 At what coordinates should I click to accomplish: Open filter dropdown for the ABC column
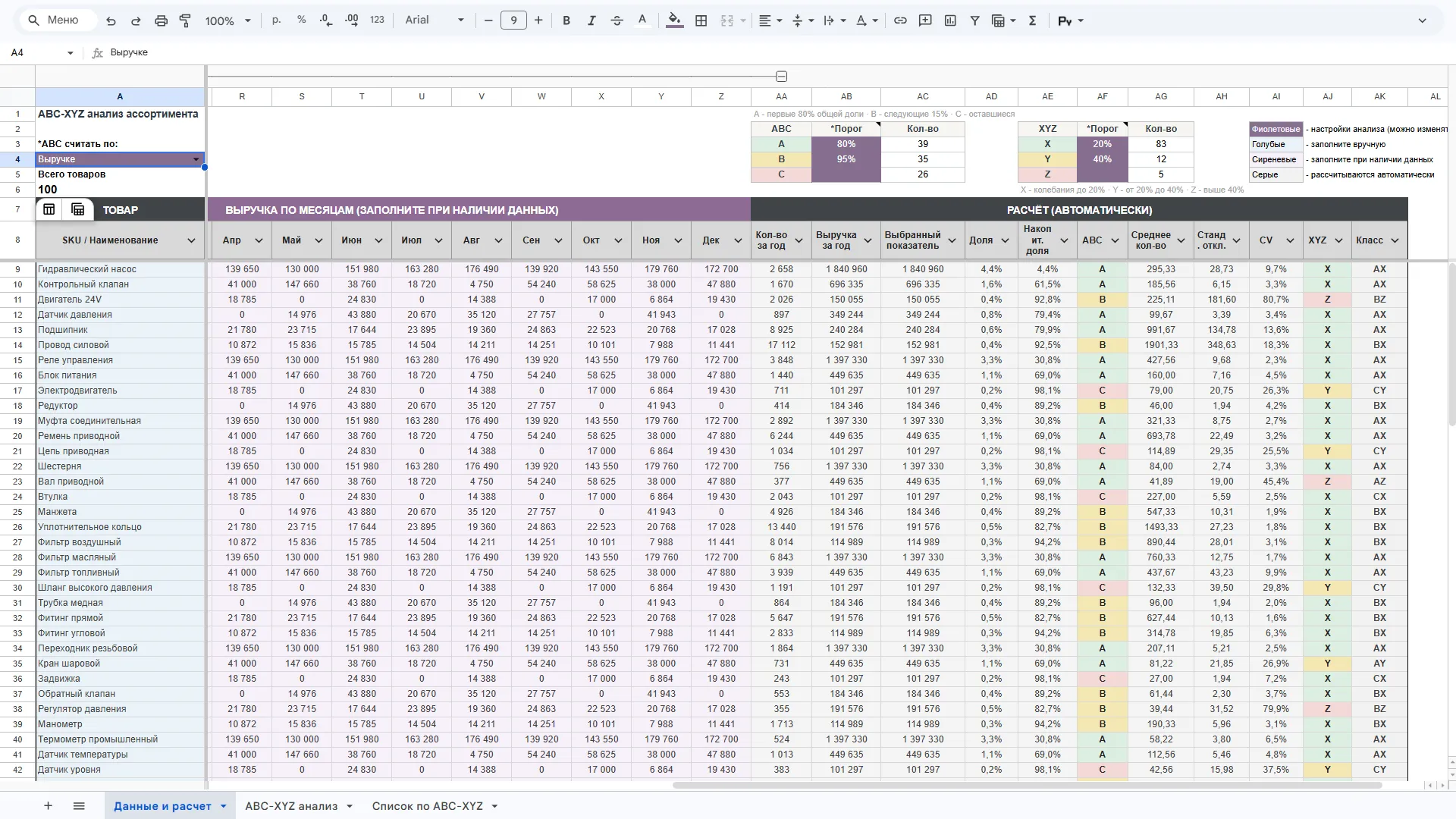coord(1115,240)
